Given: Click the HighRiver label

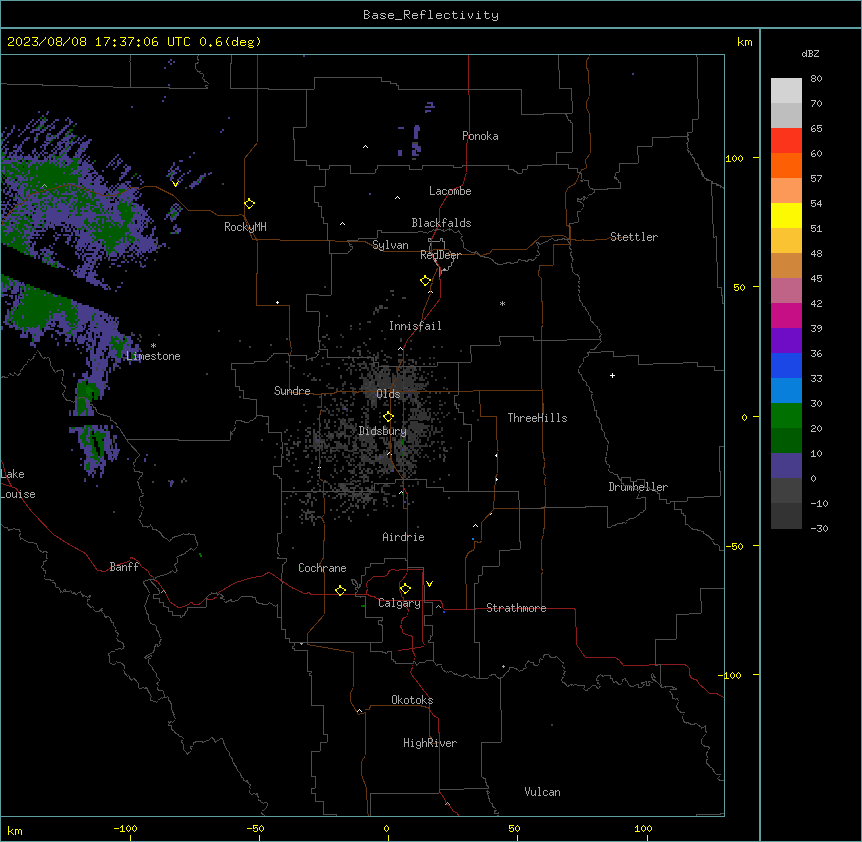Looking at the screenshot, I should tap(430, 743).
